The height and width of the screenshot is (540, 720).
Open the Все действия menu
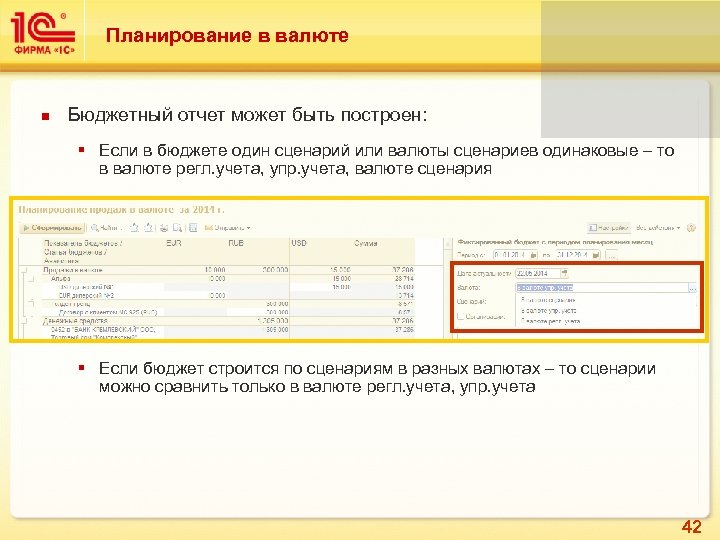click(x=658, y=228)
